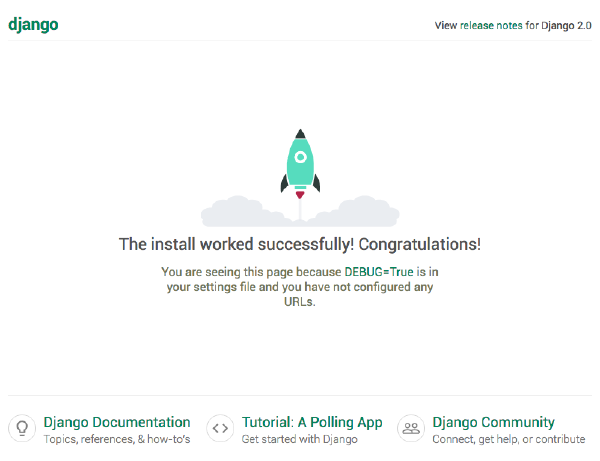Click the people community icon
Screen dimensions: 600x461
pos(411,428)
